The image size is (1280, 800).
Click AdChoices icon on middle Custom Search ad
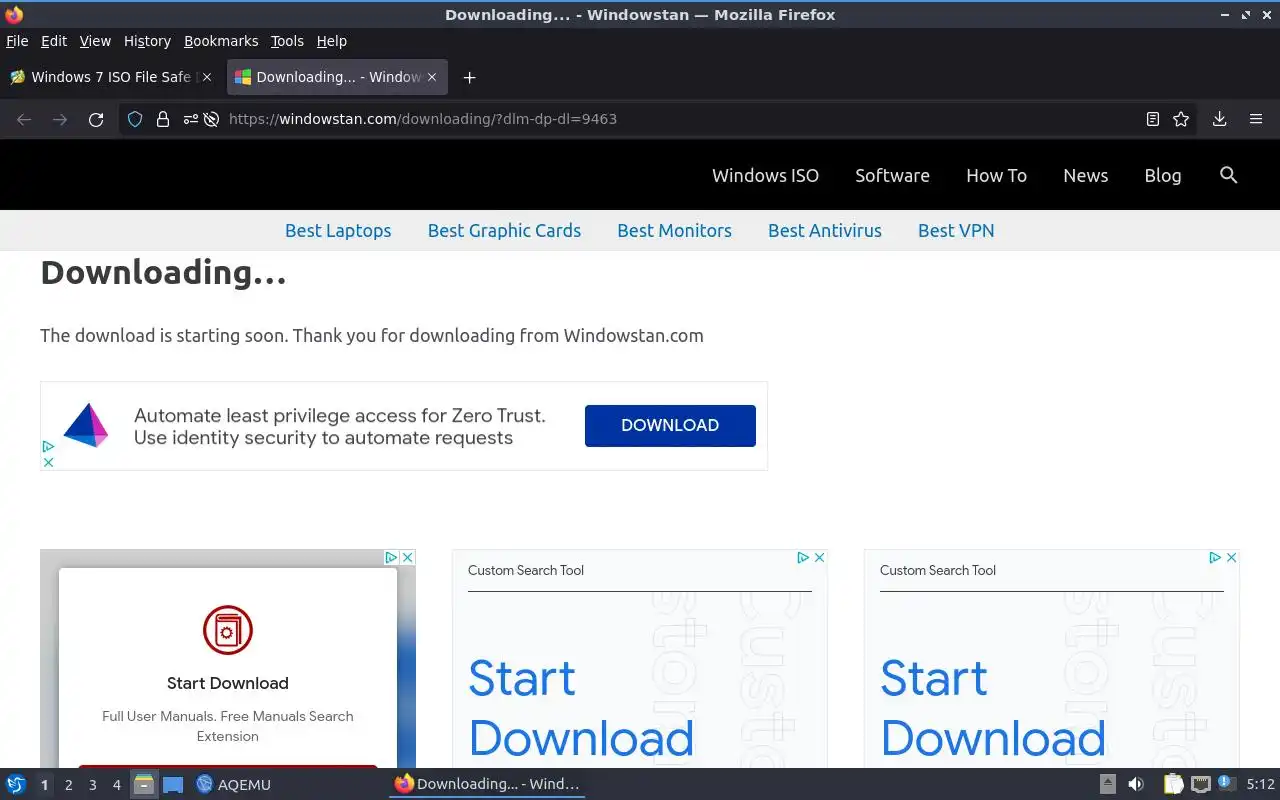click(x=803, y=557)
